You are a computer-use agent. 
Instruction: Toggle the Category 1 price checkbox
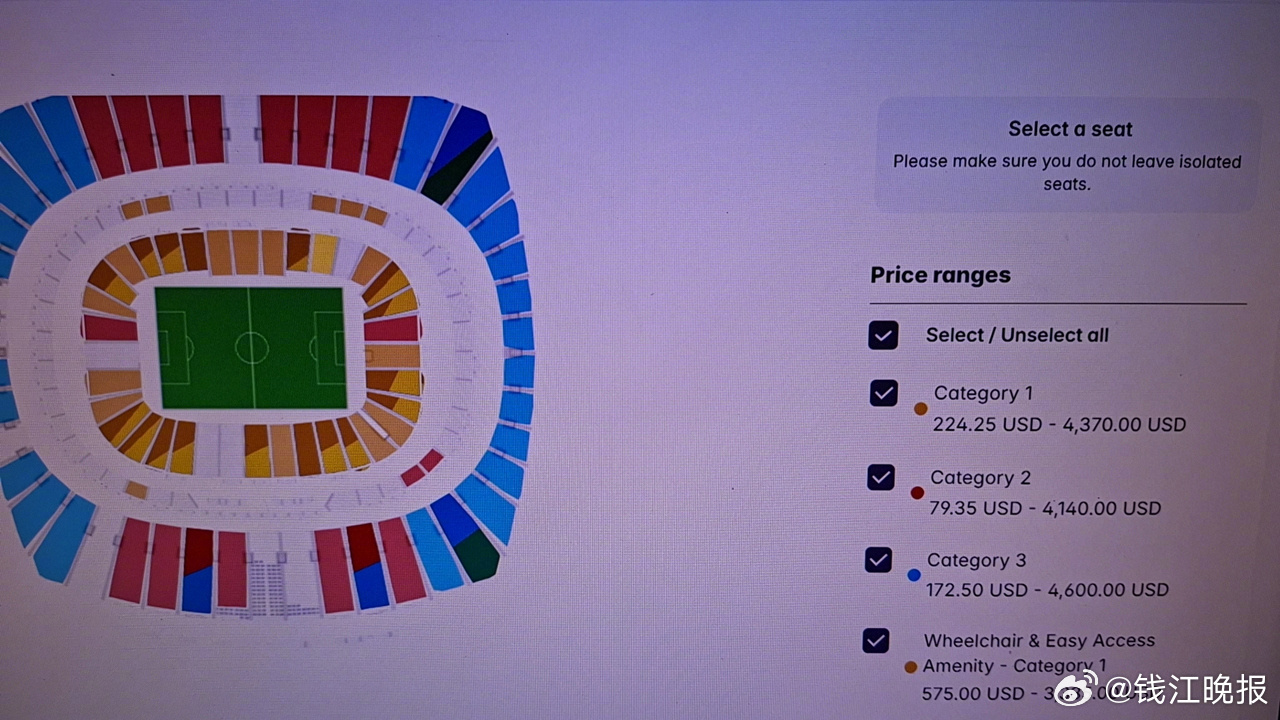884,393
